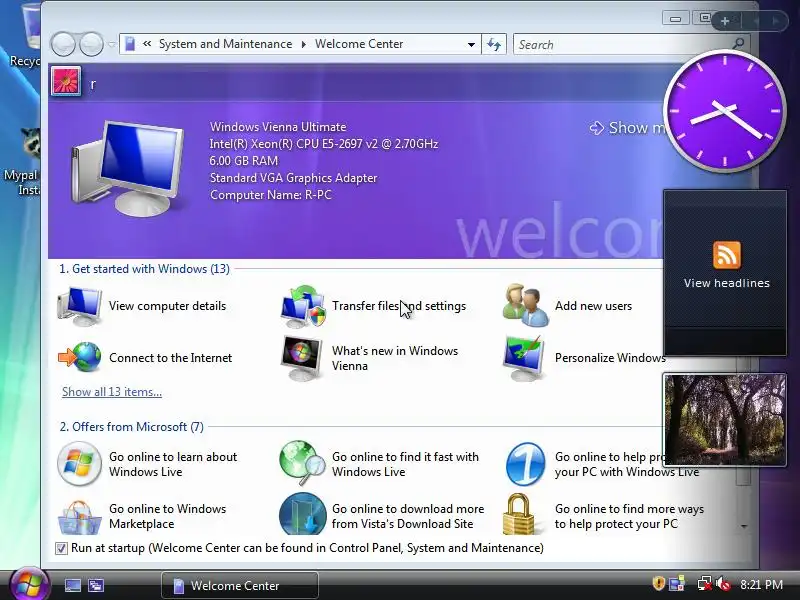Image resolution: width=800 pixels, height=600 pixels.
Task: Open learn about Windows Live offer
Action: tap(147, 464)
